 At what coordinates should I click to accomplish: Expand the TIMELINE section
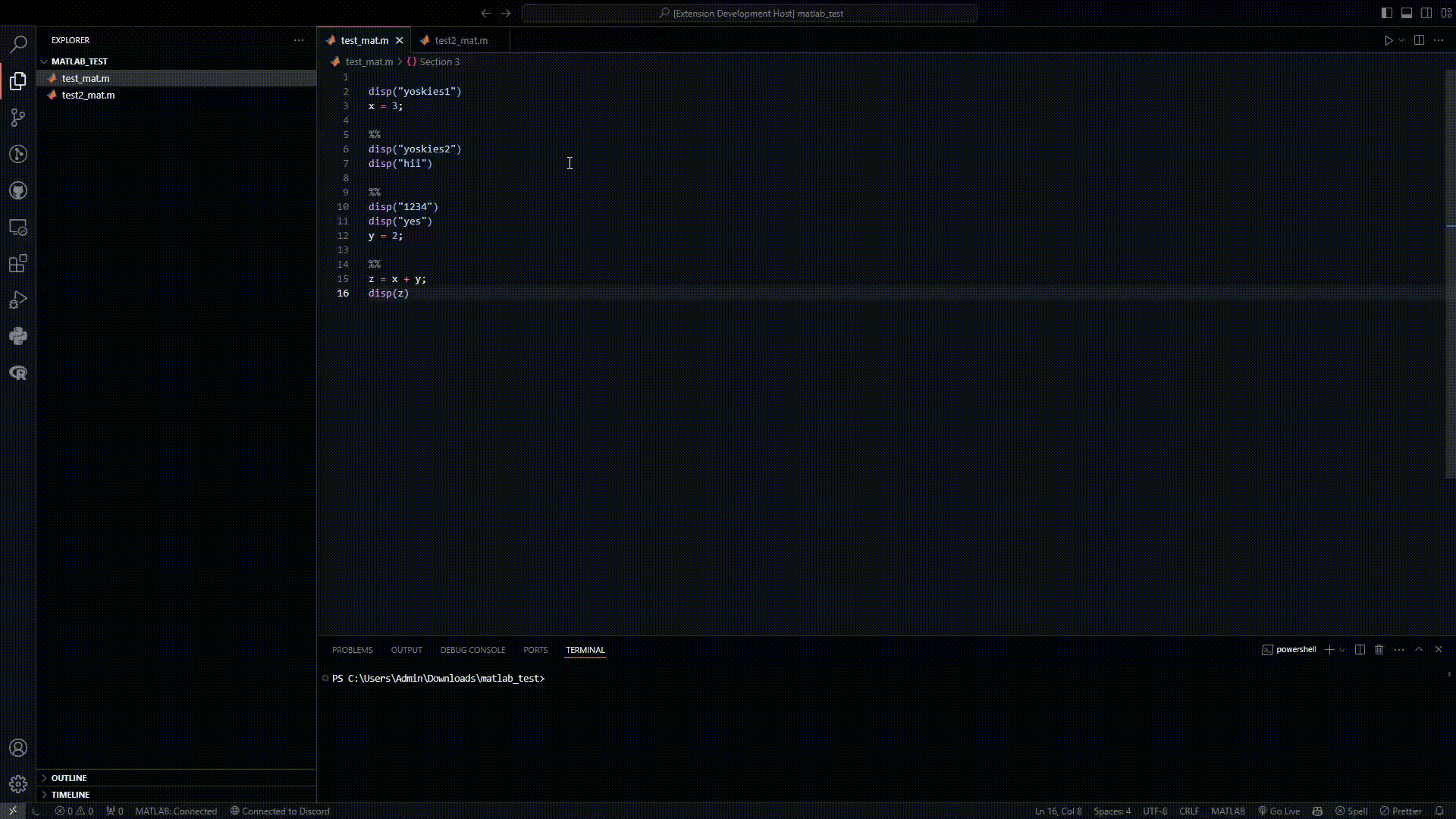[71, 795]
